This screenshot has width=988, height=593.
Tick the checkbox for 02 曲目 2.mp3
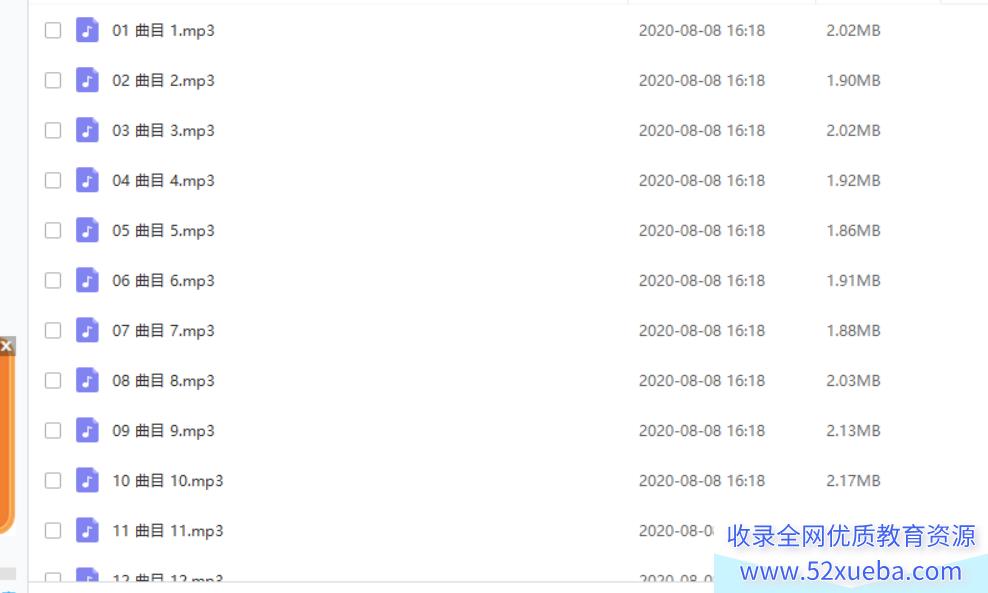point(53,80)
